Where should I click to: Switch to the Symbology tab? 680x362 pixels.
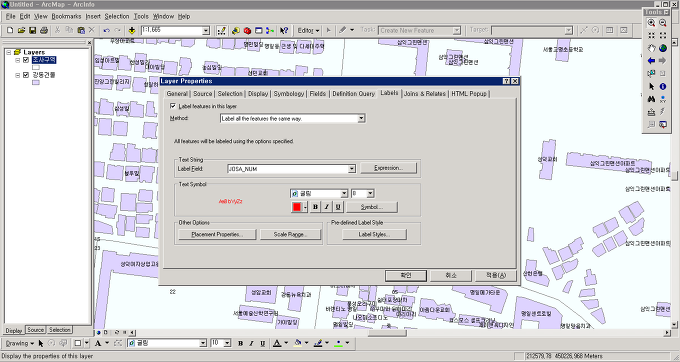click(x=288, y=94)
